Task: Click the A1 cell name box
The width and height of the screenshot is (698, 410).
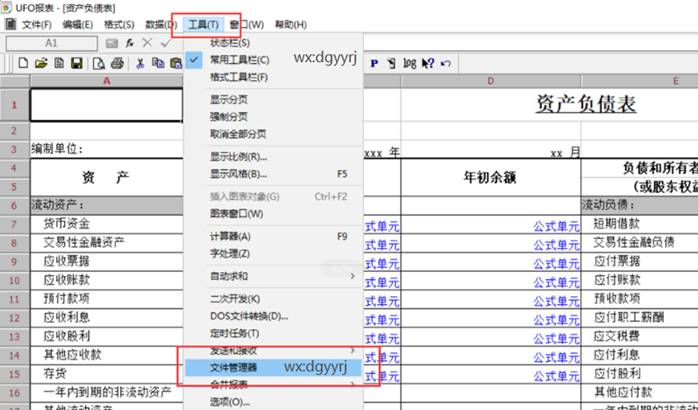Action: pyautogui.click(x=51, y=43)
